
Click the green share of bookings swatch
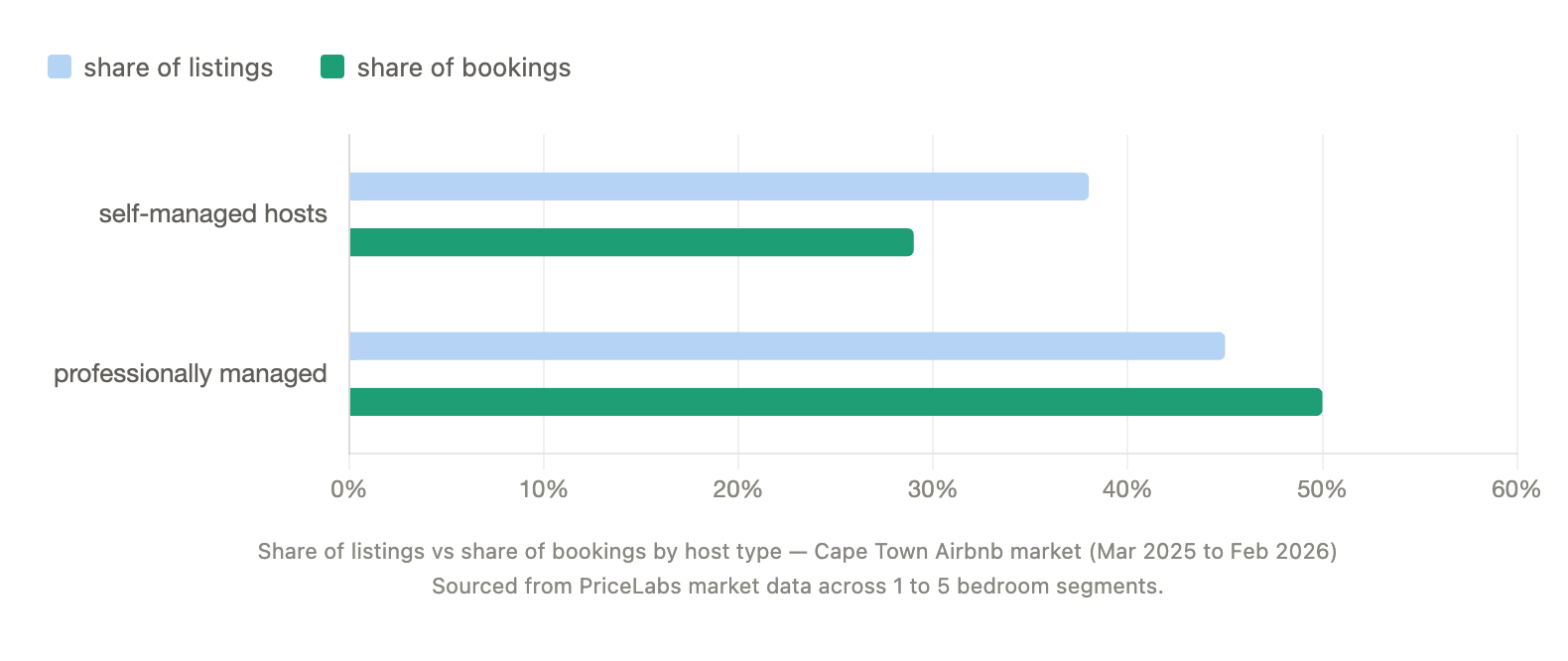332,67
